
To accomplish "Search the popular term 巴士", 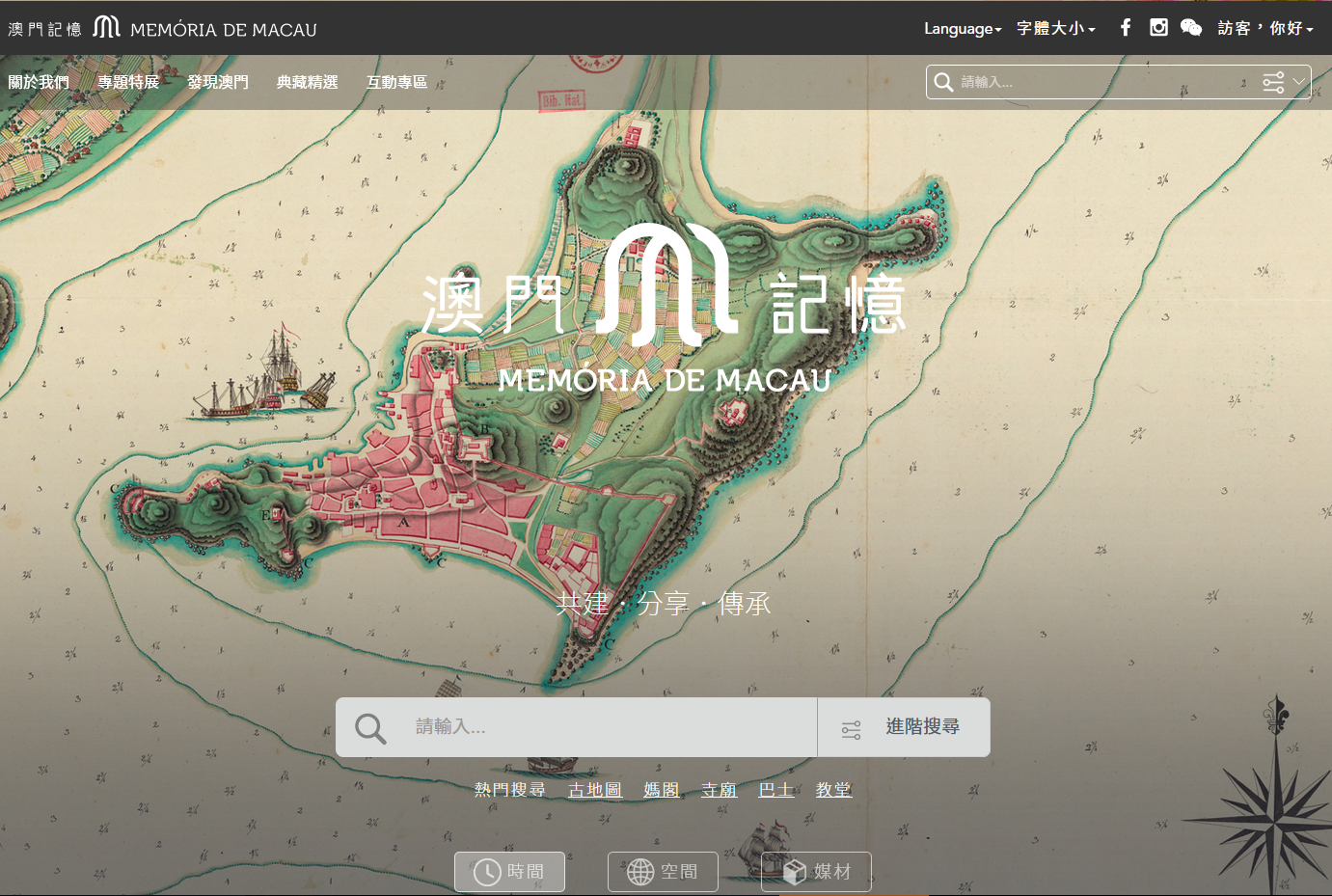I will pos(776,790).
